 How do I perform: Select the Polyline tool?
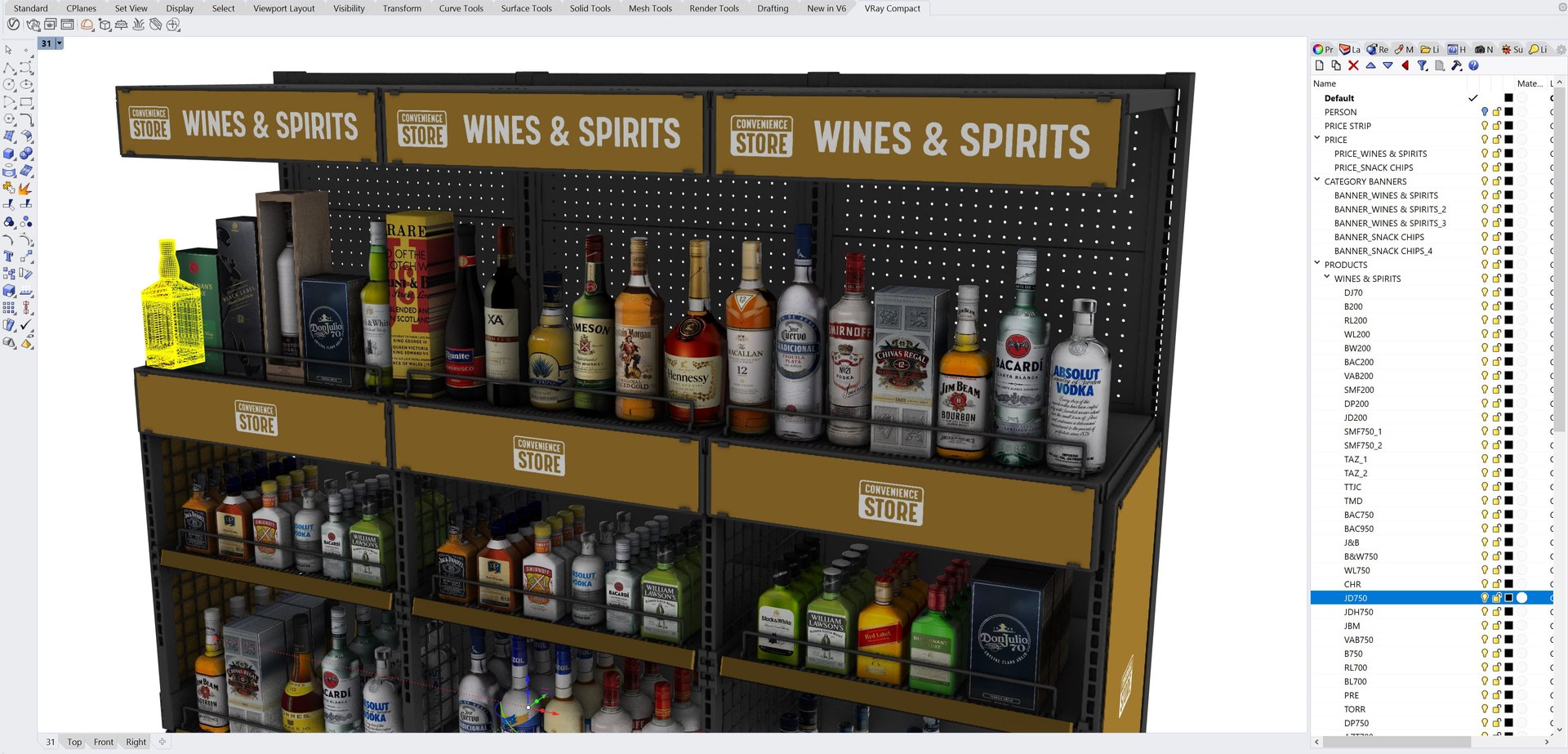(x=9, y=69)
